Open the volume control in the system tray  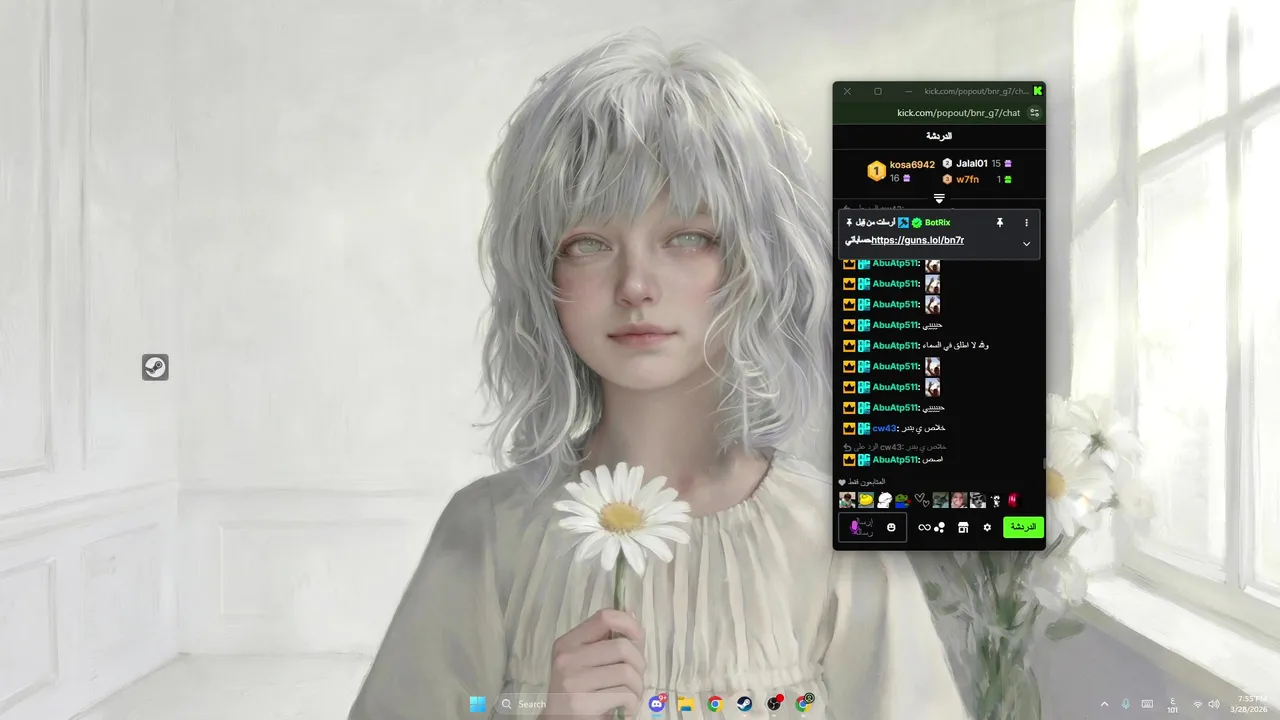(1213, 704)
